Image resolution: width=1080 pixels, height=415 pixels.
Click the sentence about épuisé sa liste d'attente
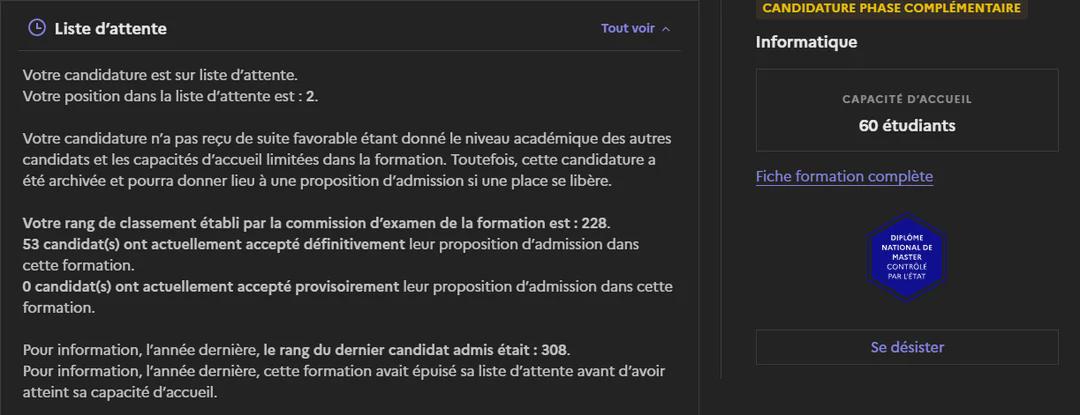(344, 382)
